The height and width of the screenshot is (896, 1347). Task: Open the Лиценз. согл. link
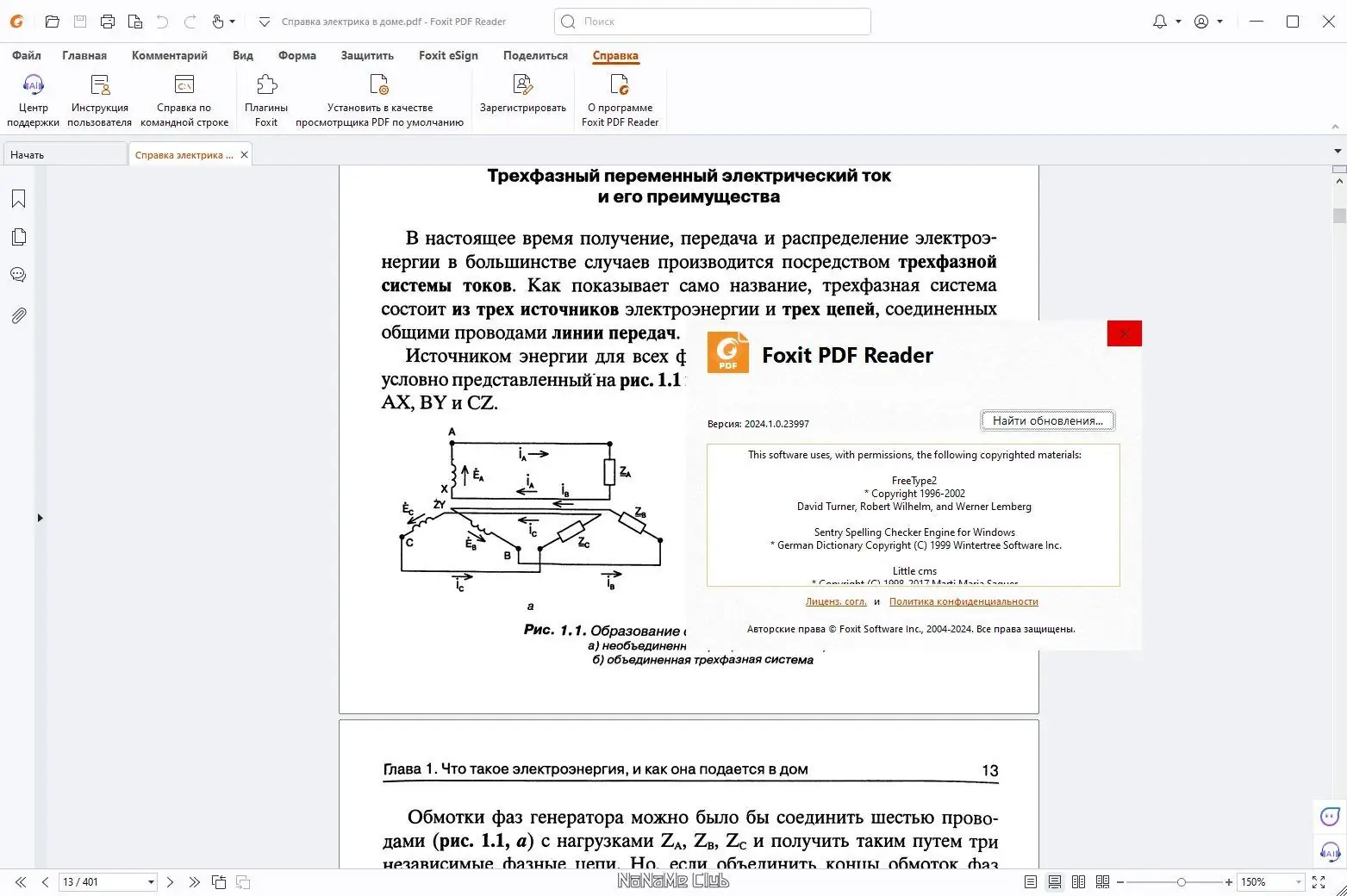pos(835,600)
